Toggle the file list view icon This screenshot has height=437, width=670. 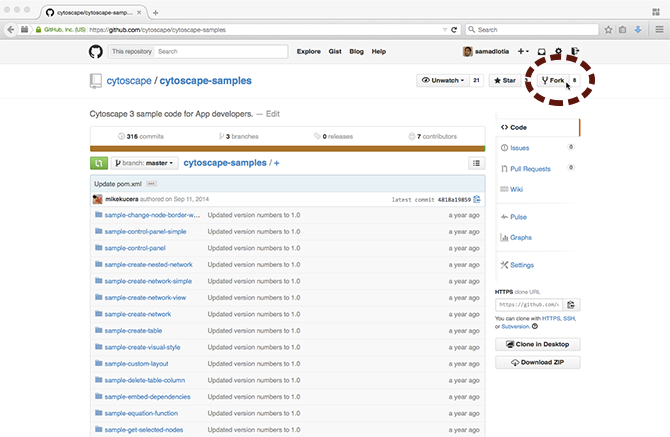click(x=476, y=163)
